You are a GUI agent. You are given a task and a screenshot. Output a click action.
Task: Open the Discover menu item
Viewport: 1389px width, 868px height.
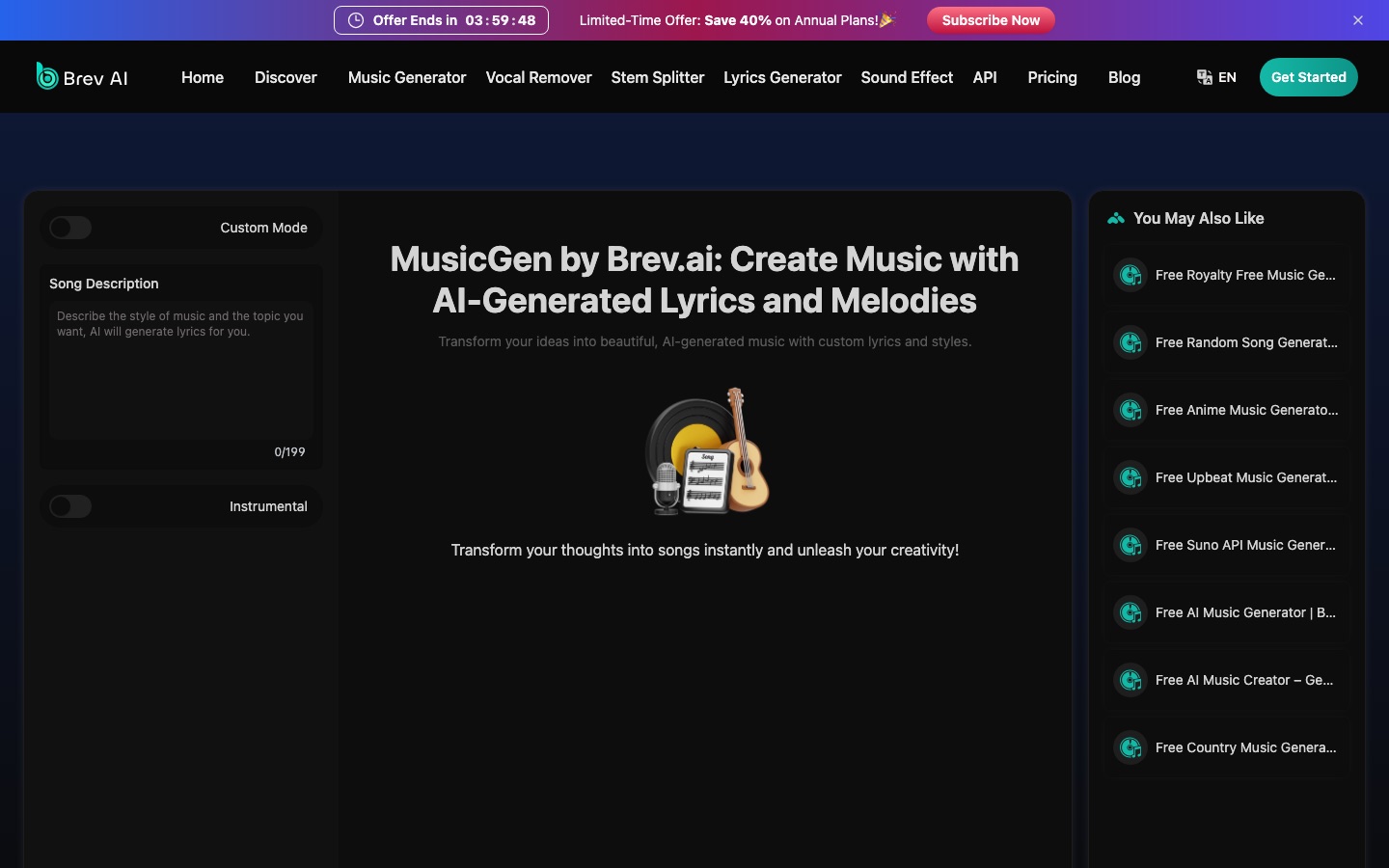click(286, 77)
